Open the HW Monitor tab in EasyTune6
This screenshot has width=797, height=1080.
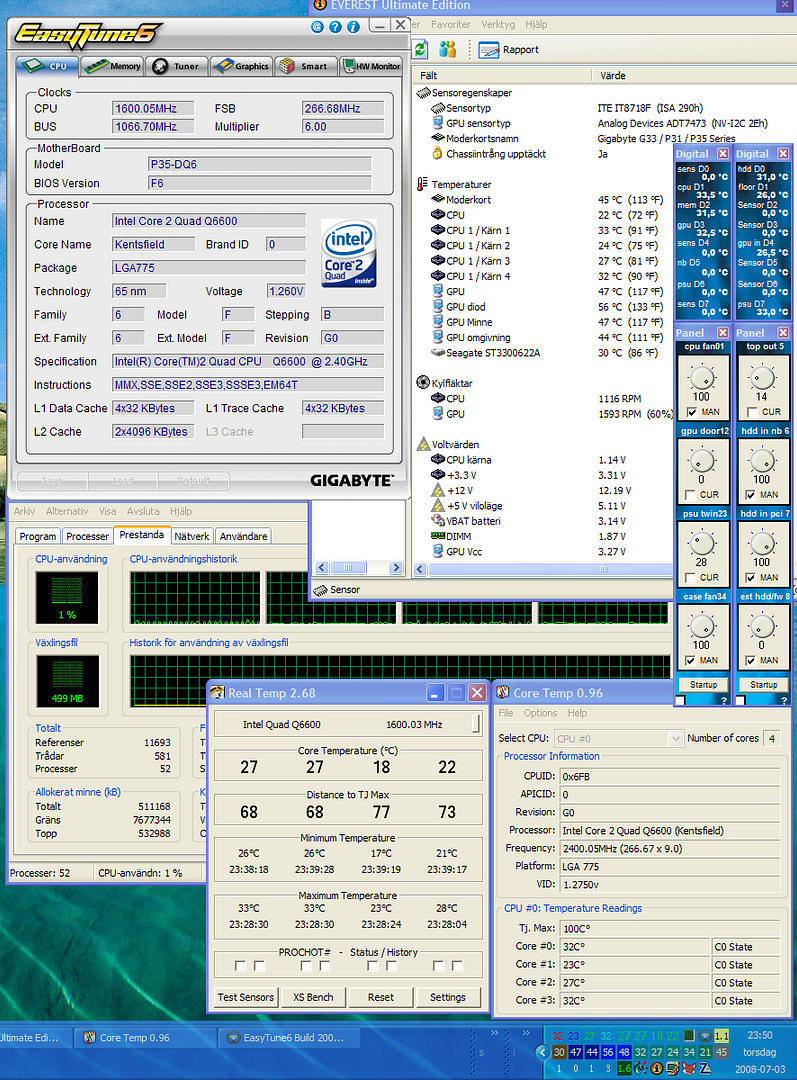tap(371, 66)
